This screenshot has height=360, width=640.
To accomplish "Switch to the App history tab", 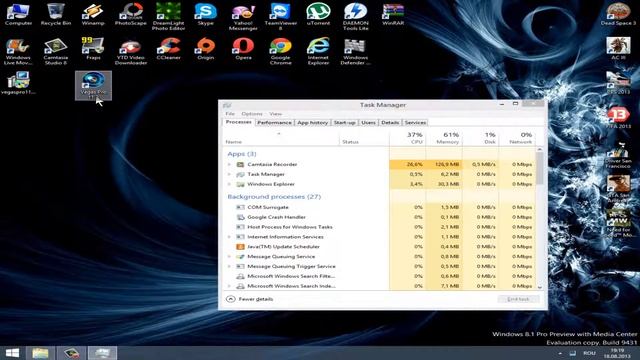I will pyautogui.click(x=312, y=122).
